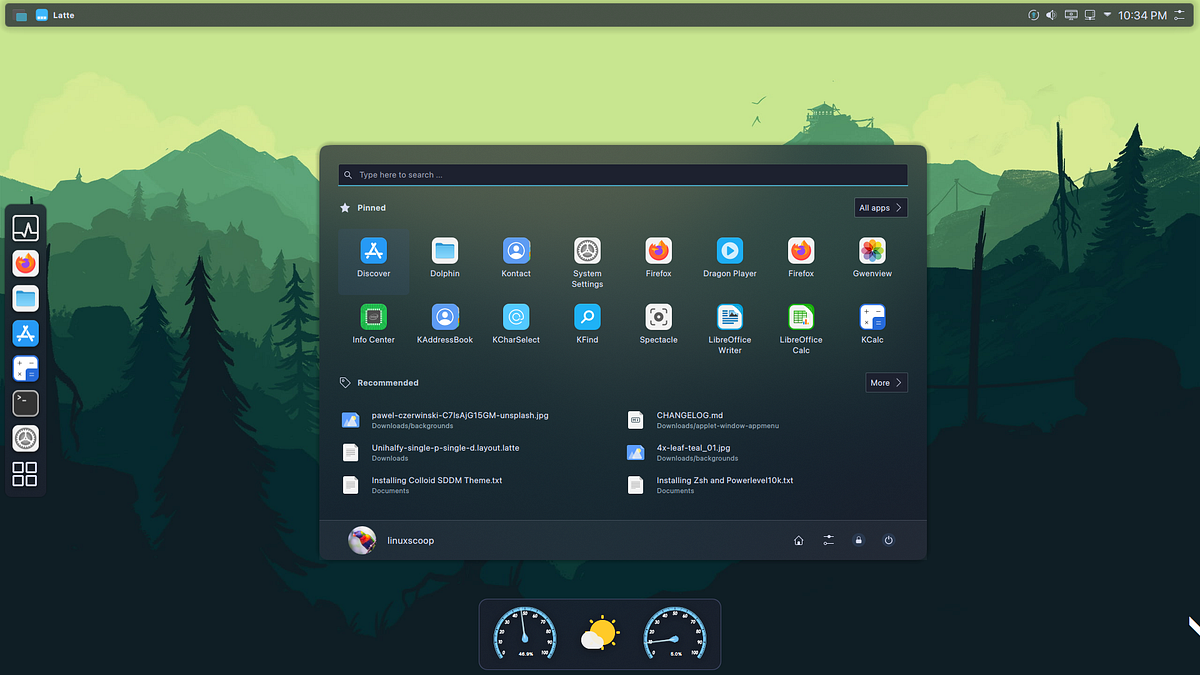Open Gwenview image viewer
Image resolution: width=1200 pixels, height=675 pixels.
click(x=872, y=251)
